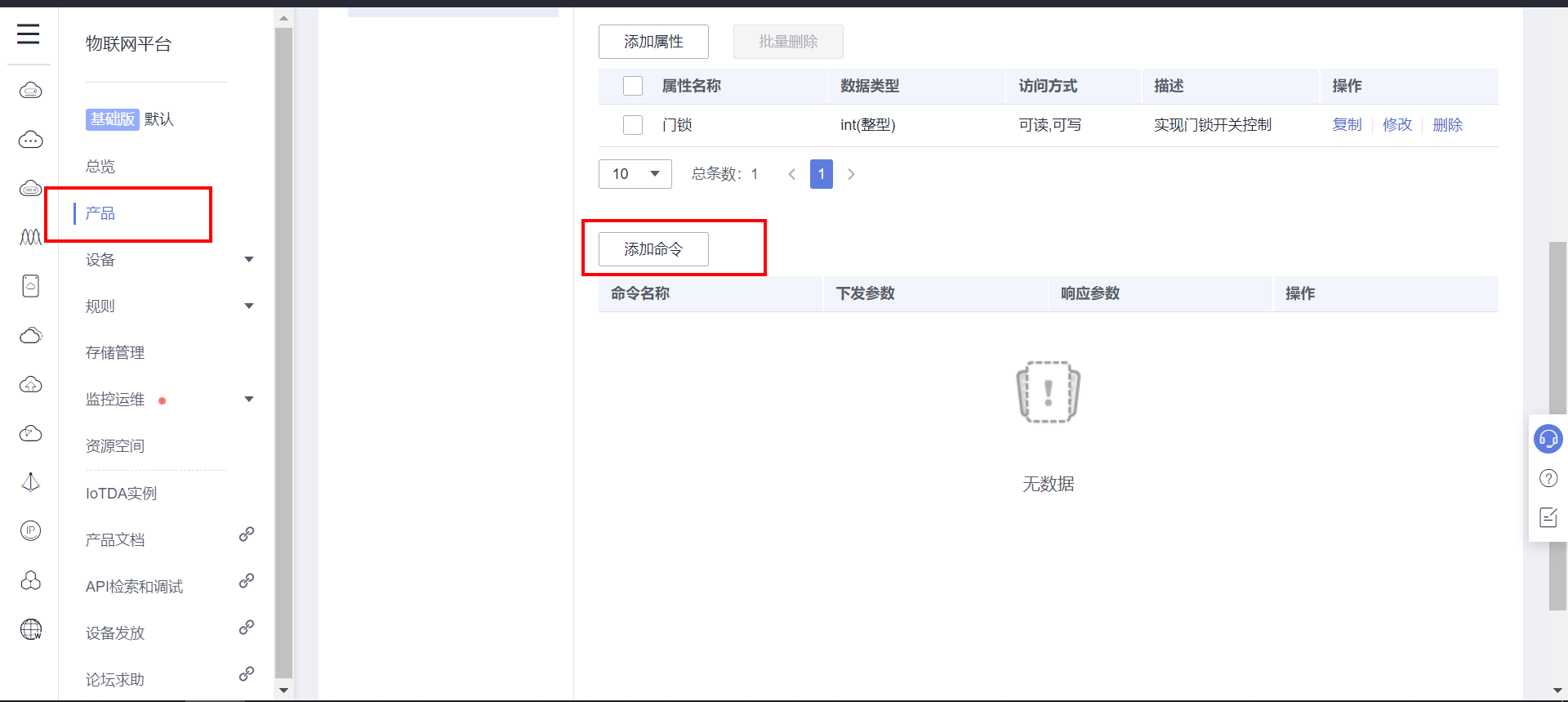This screenshot has width=1568, height=702.
Task: Open the 总览 menu item
Action: 100,167
